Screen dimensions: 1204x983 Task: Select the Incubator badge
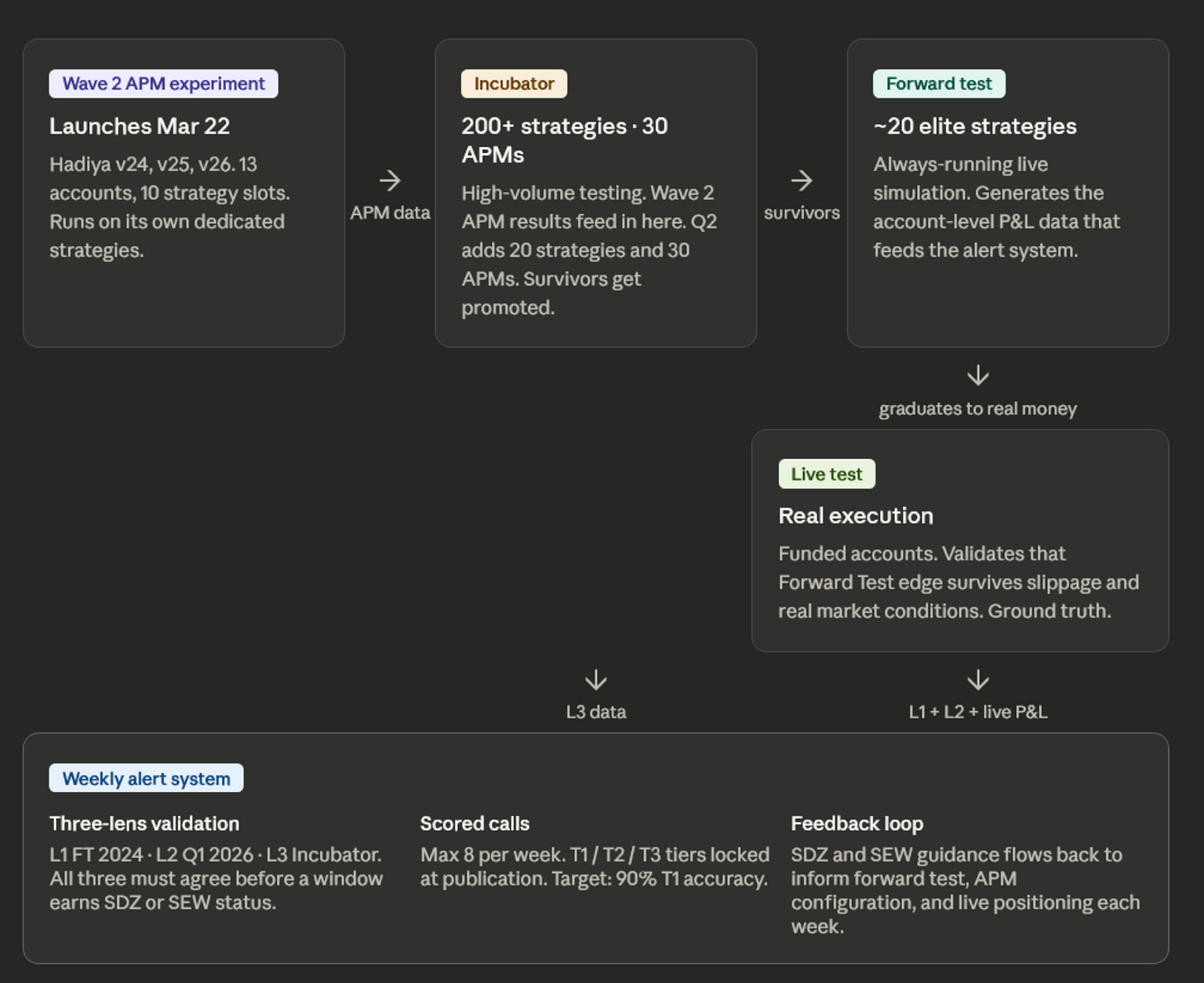[514, 84]
